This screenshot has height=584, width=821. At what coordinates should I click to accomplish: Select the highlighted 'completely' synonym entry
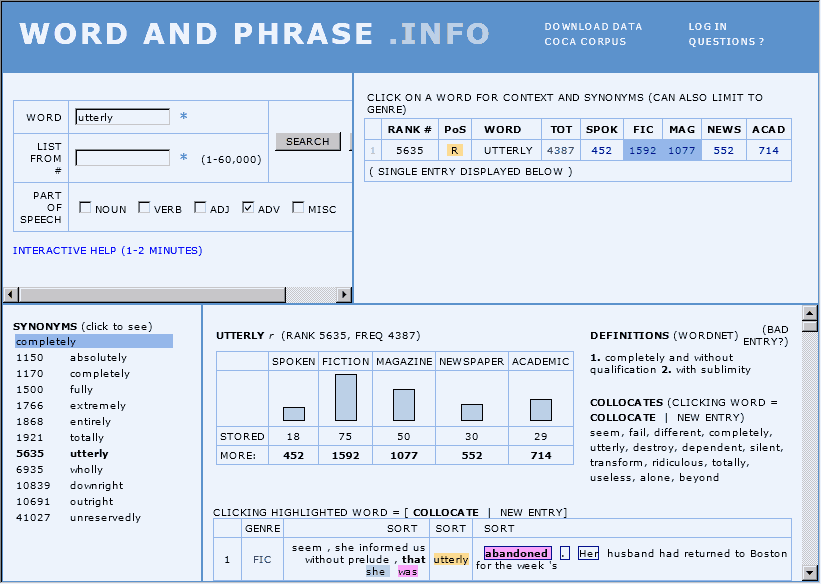pos(93,341)
